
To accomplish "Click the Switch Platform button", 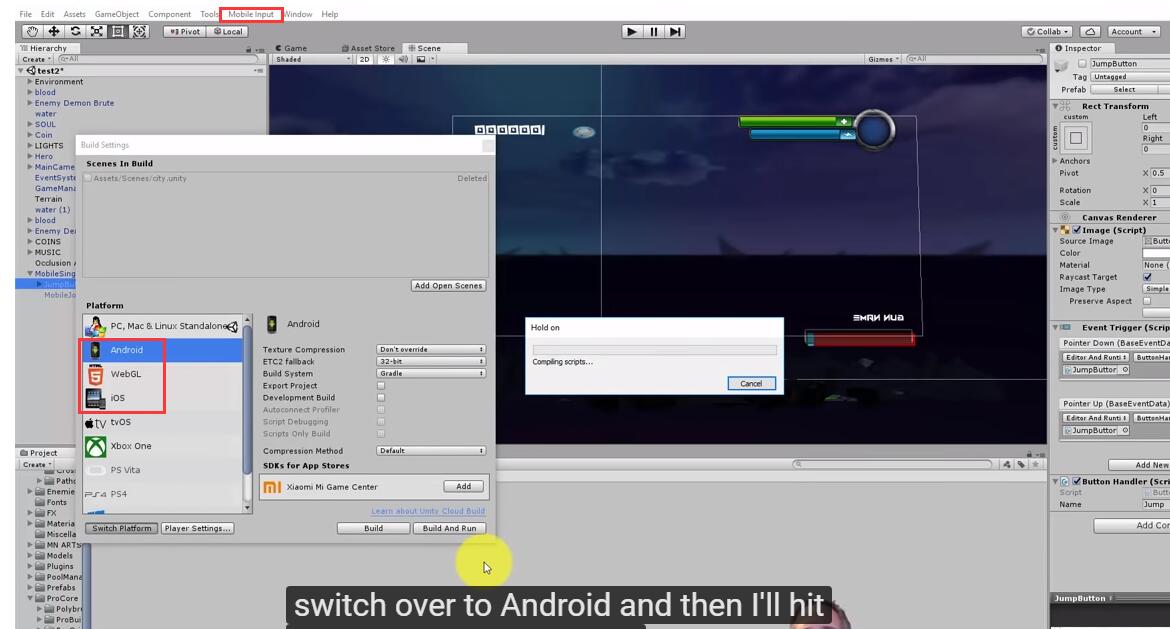I will (x=122, y=528).
